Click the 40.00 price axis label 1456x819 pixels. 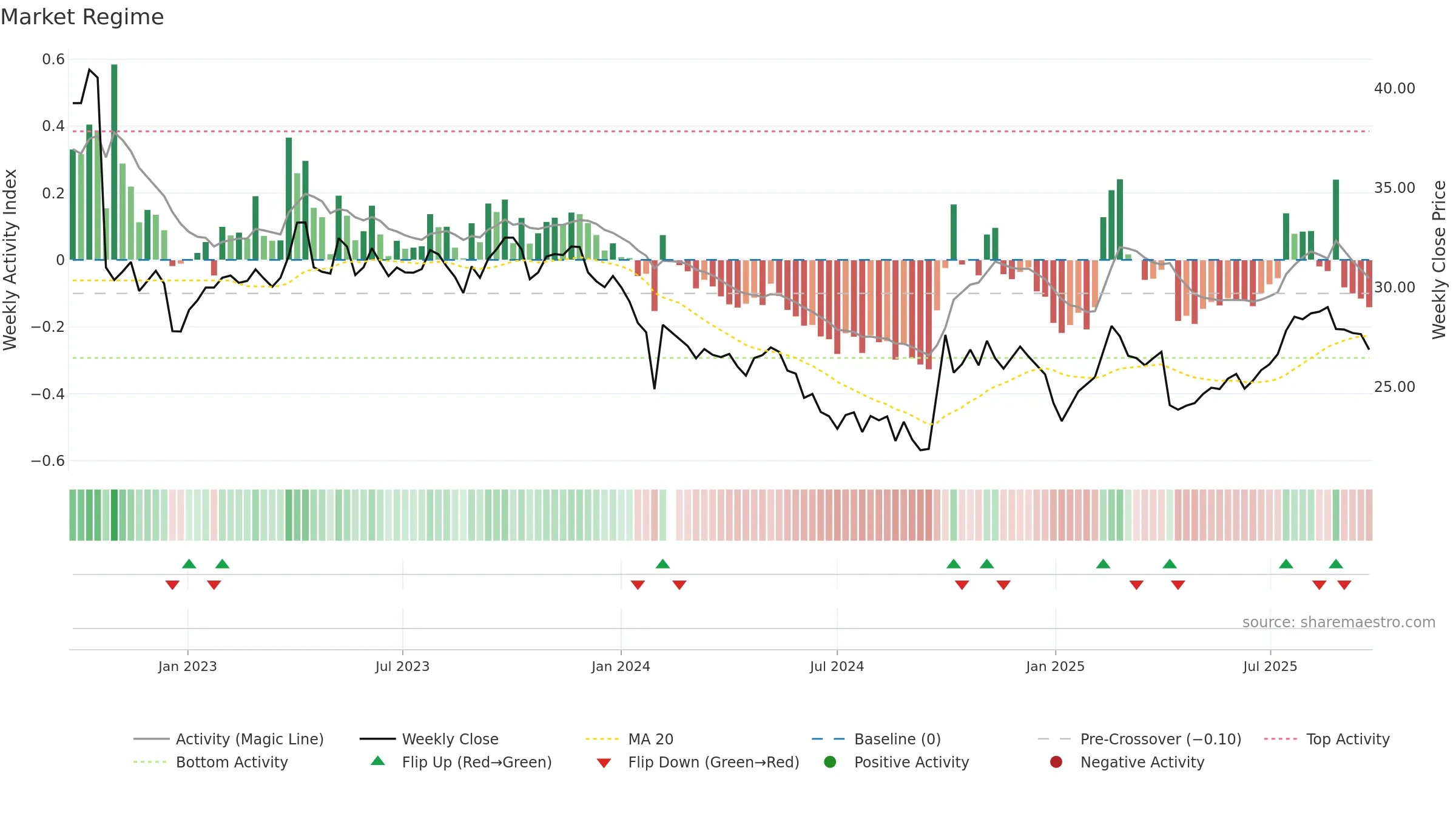click(1394, 89)
